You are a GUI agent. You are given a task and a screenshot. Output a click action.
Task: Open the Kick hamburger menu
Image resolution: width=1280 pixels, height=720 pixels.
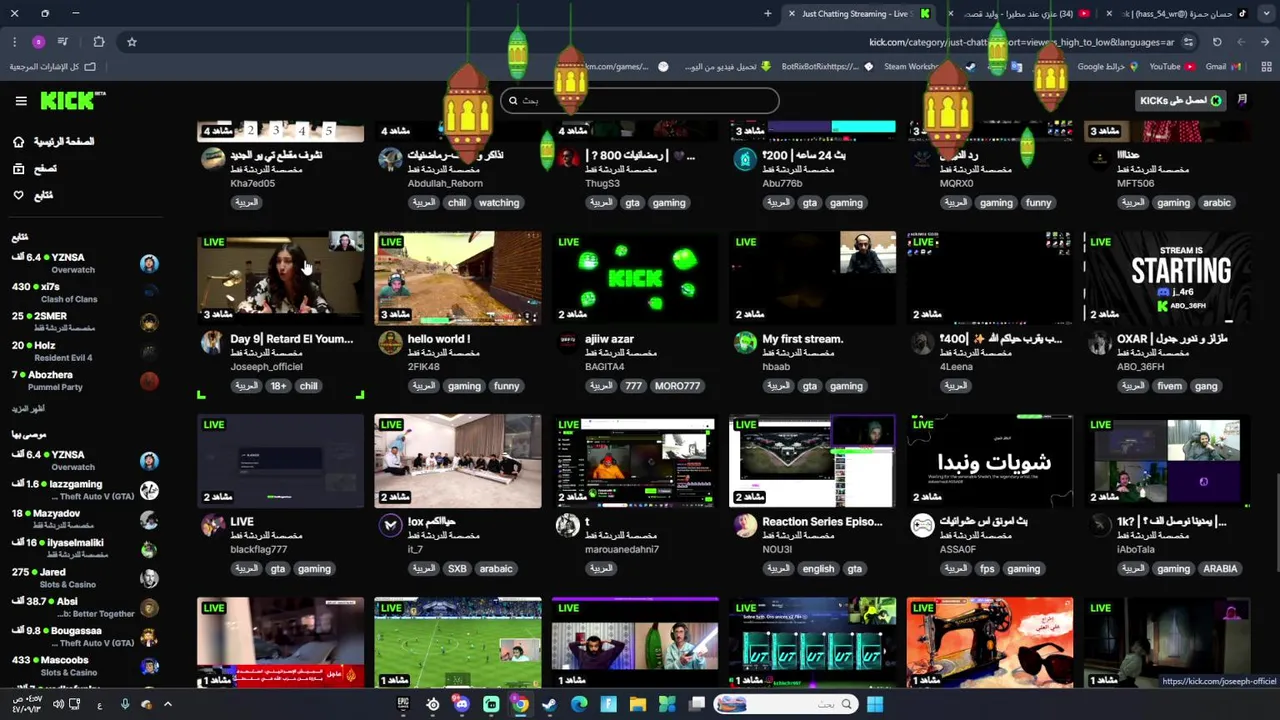click(x=21, y=101)
